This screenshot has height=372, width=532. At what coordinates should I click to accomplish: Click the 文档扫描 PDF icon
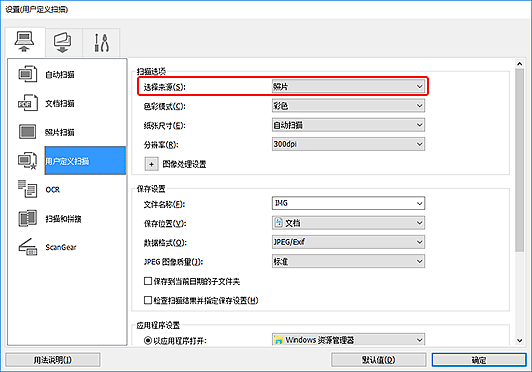tap(27, 103)
